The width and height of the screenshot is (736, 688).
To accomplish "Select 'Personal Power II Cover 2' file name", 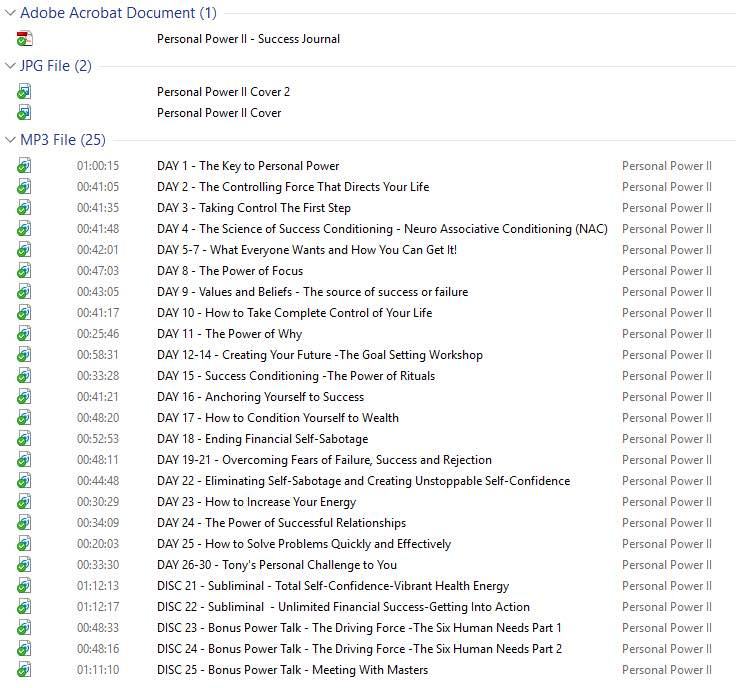I will [x=223, y=92].
